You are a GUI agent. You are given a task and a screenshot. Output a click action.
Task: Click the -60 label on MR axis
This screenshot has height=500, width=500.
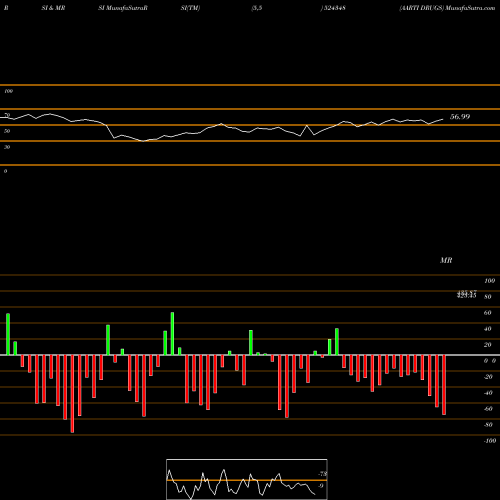tap(488, 409)
